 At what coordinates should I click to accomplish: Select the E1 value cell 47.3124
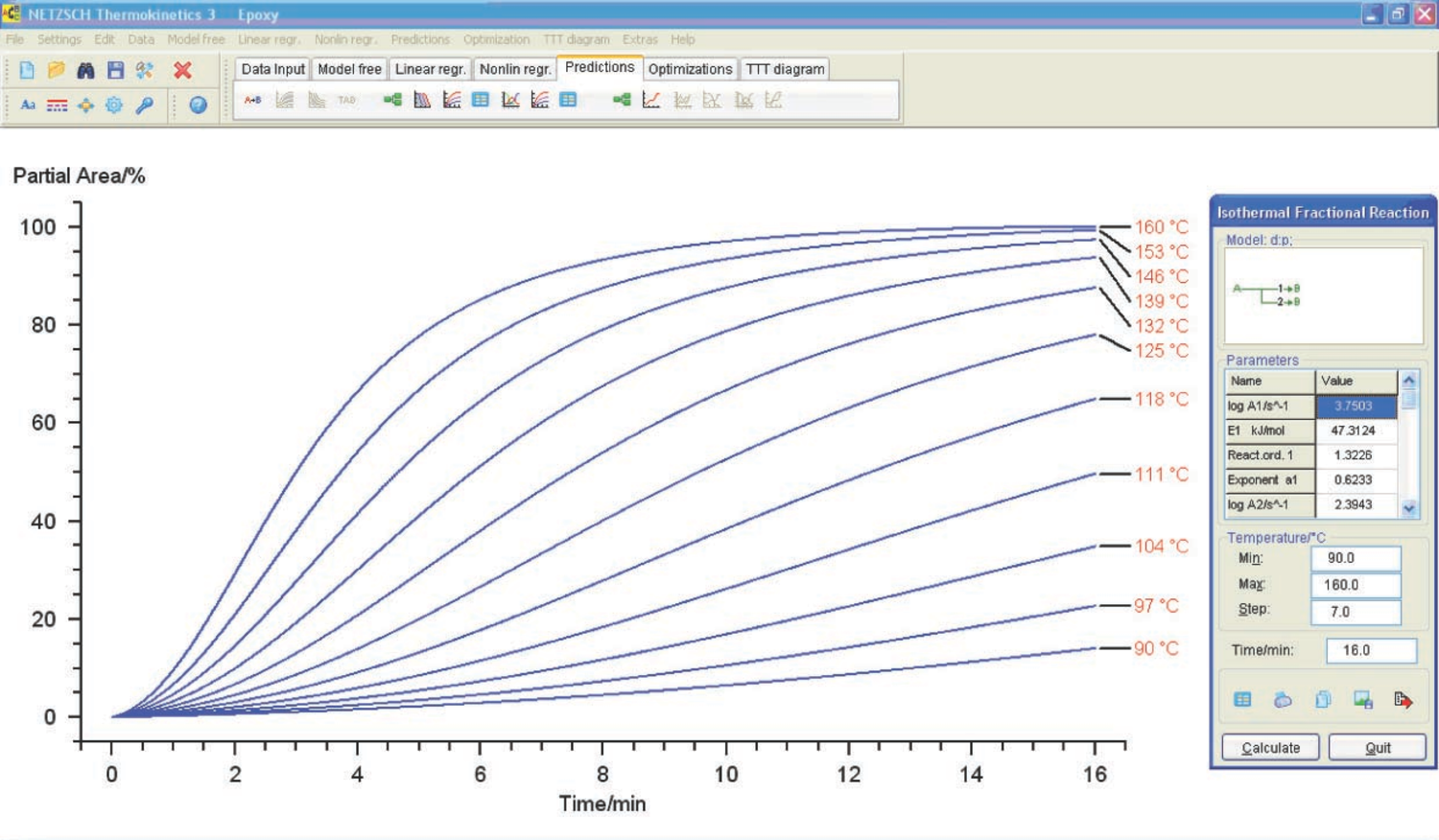(x=1356, y=432)
